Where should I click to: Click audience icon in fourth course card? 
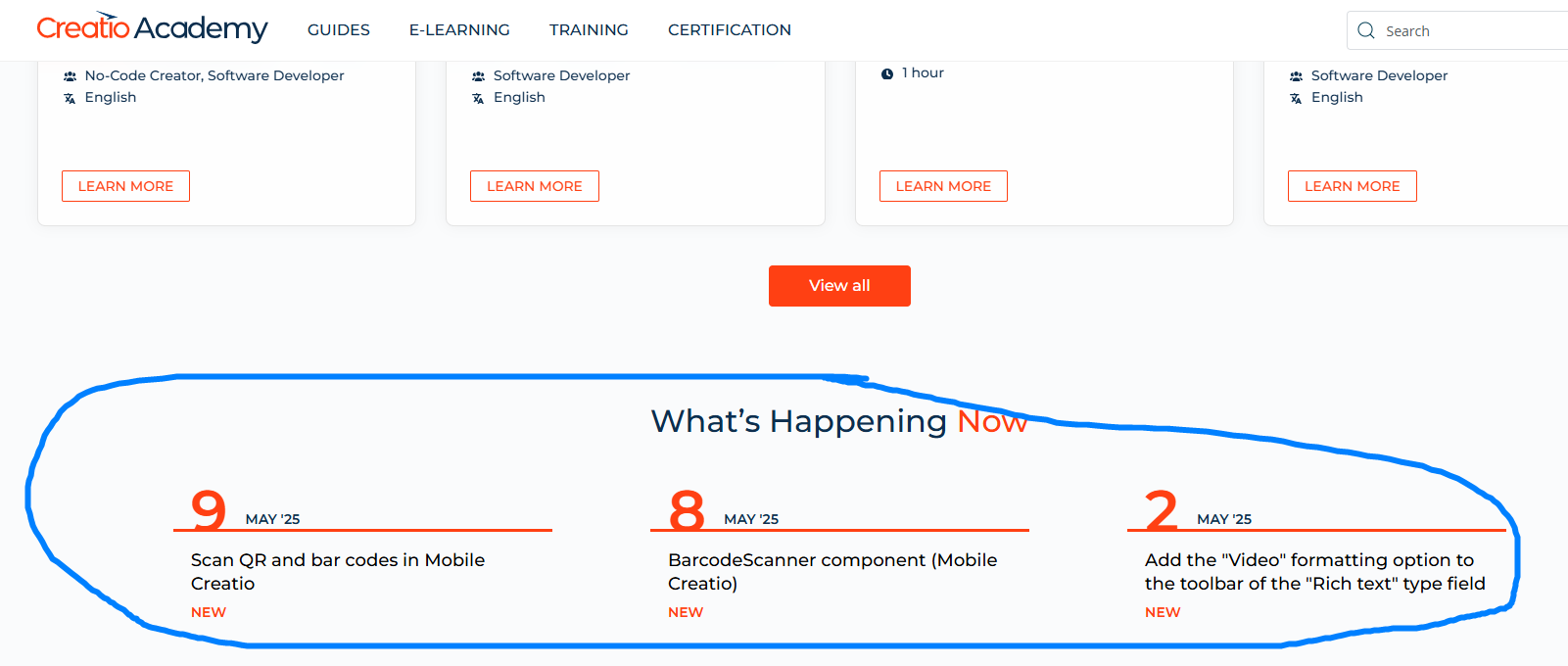tap(1296, 76)
